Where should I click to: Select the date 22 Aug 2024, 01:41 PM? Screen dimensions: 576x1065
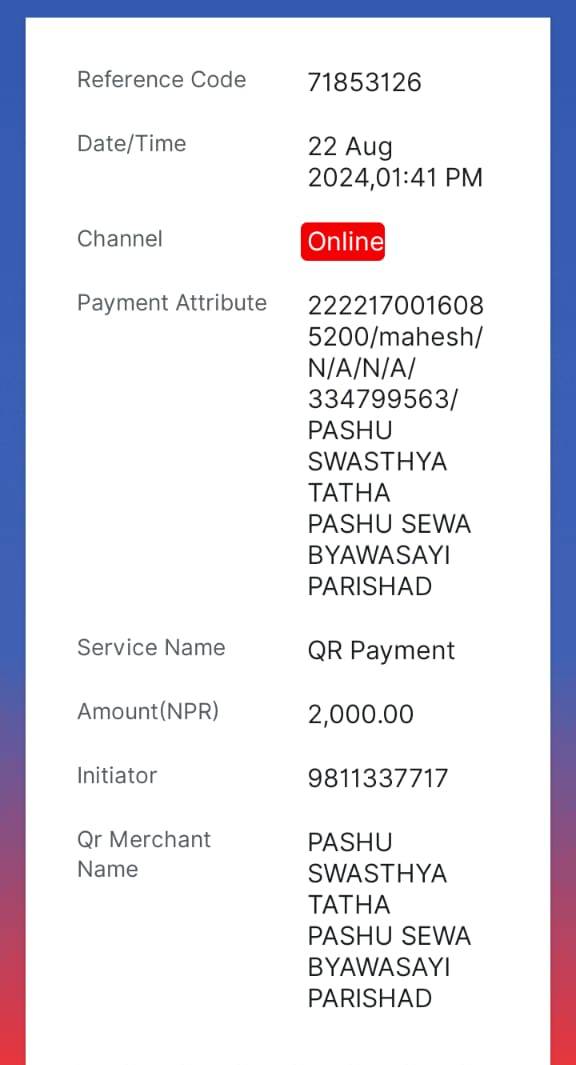pos(395,162)
